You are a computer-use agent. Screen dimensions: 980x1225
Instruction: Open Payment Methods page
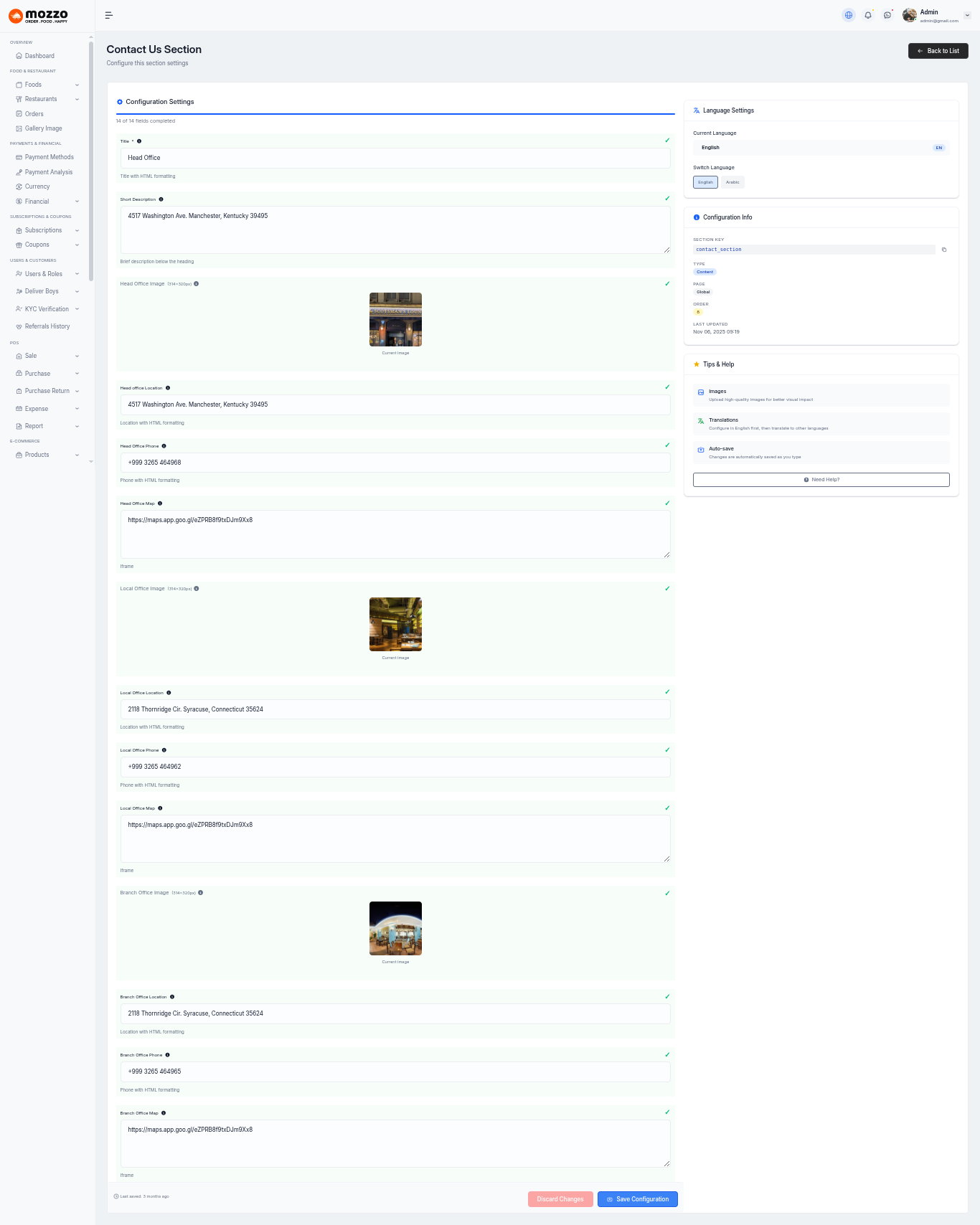[49, 157]
